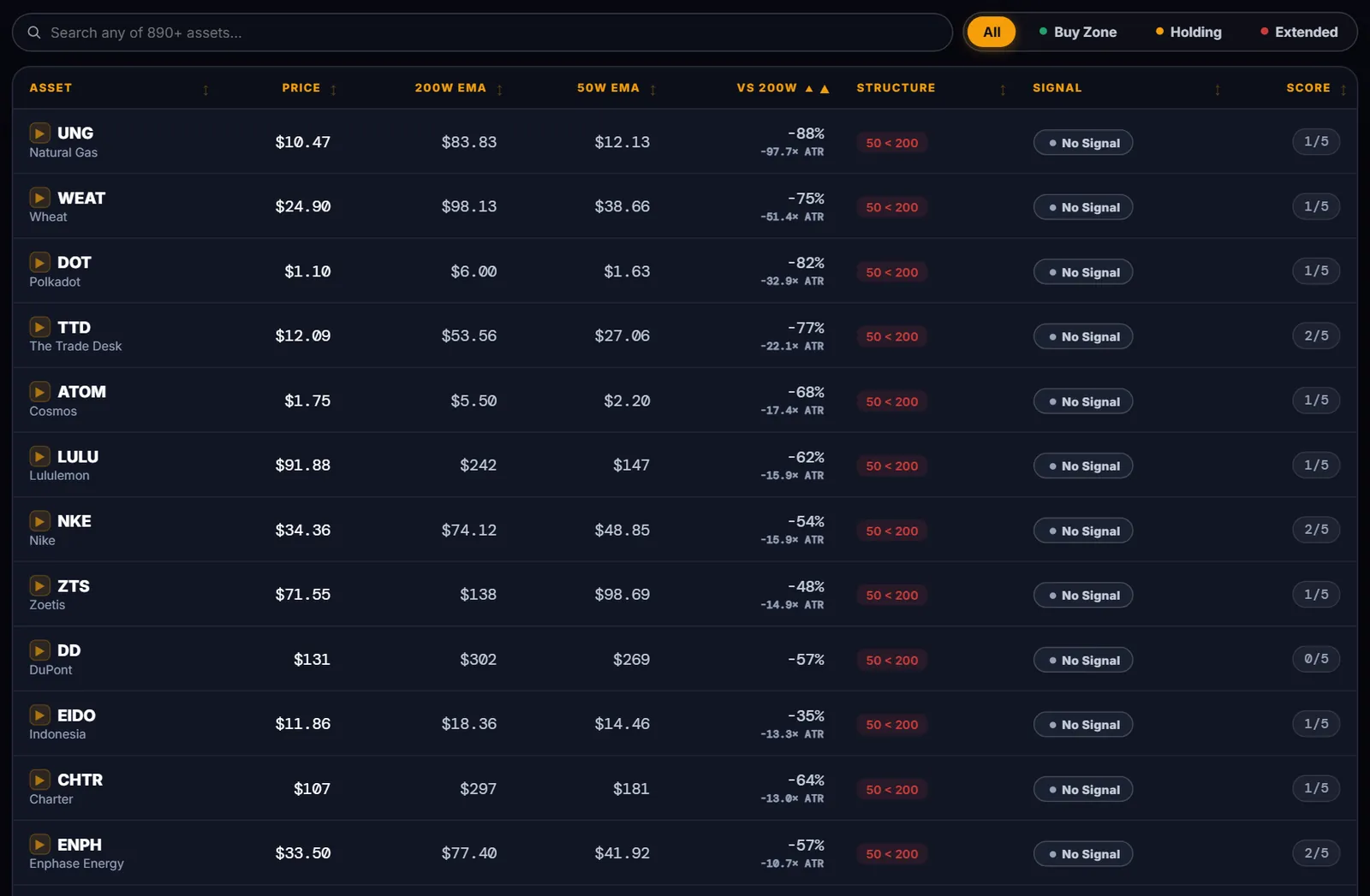Screen dimensions: 1370x896
Task: Click the EIDO Indonesia play icon
Action: tap(39, 715)
